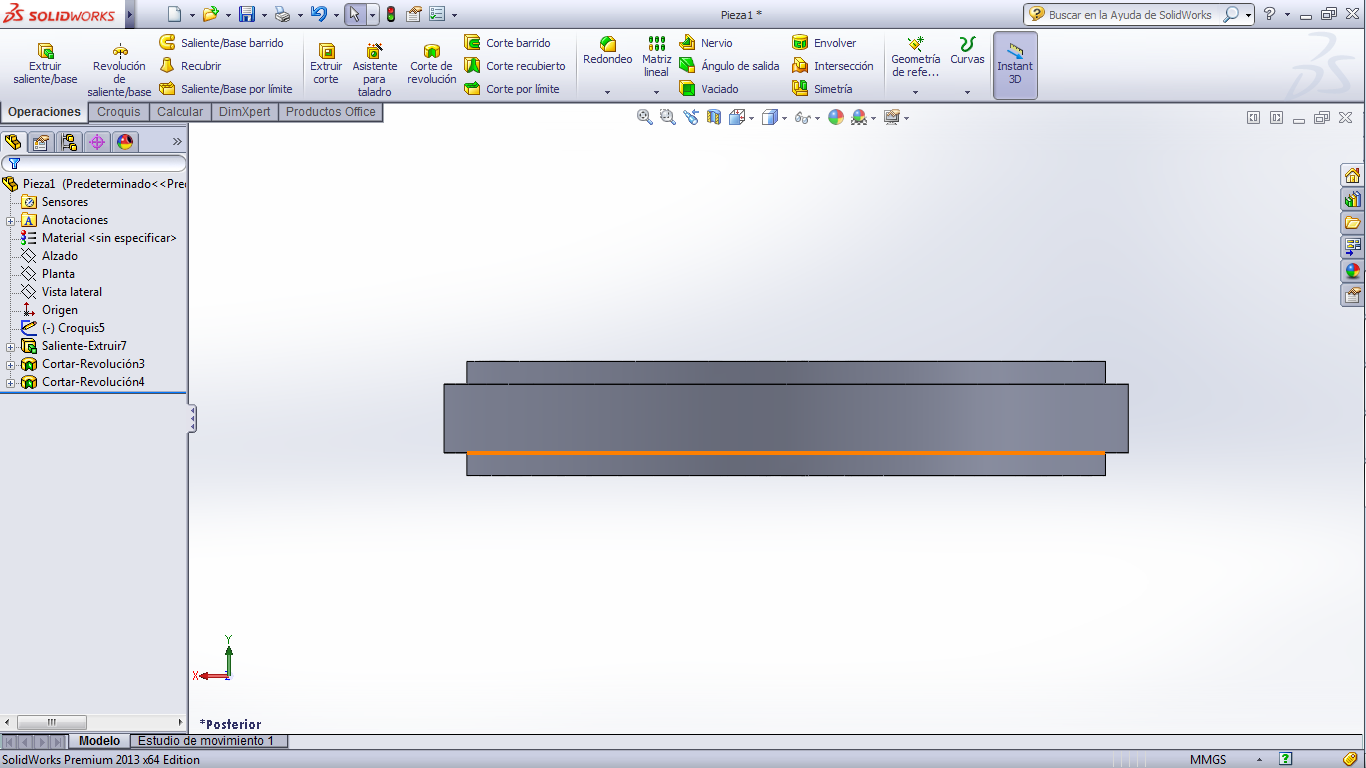The image size is (1366, 768).
Task: Open Geometría de referencia dropdown arrow
Action: (915, 92)
